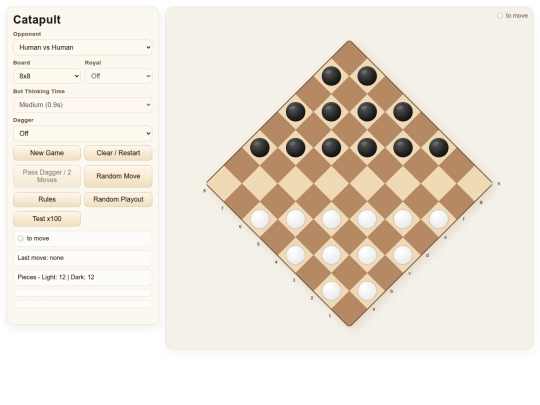Pick the white piece on square f1

point(439,219)
